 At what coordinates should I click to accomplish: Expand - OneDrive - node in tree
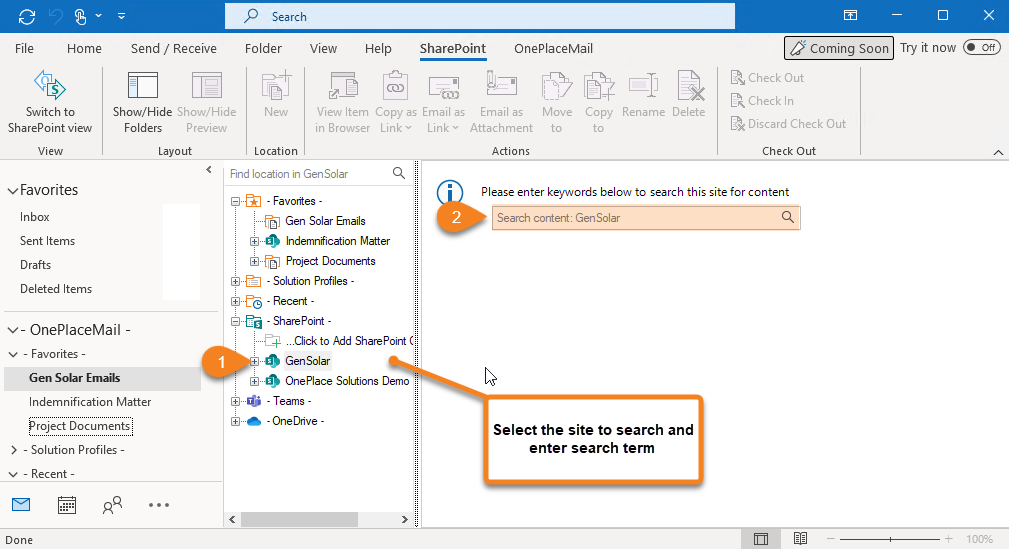(236, 422)
